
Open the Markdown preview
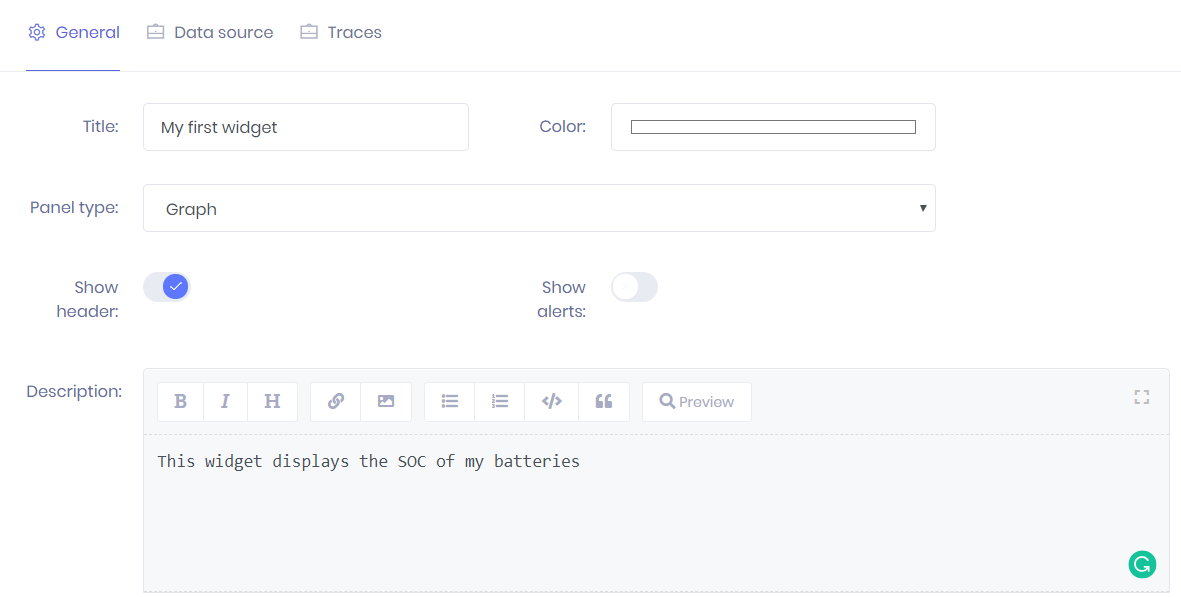click(x=697, y=401)
